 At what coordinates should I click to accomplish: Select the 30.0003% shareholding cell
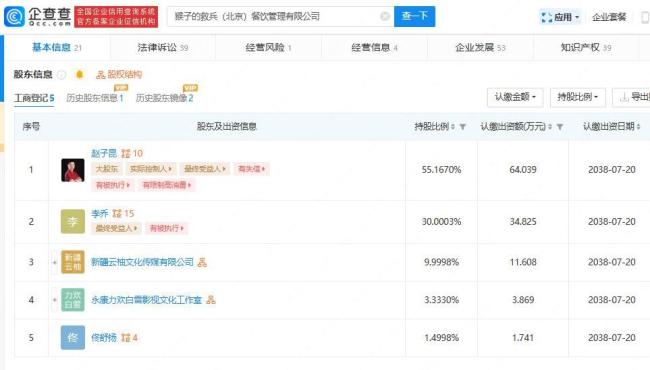click(441, 222)
